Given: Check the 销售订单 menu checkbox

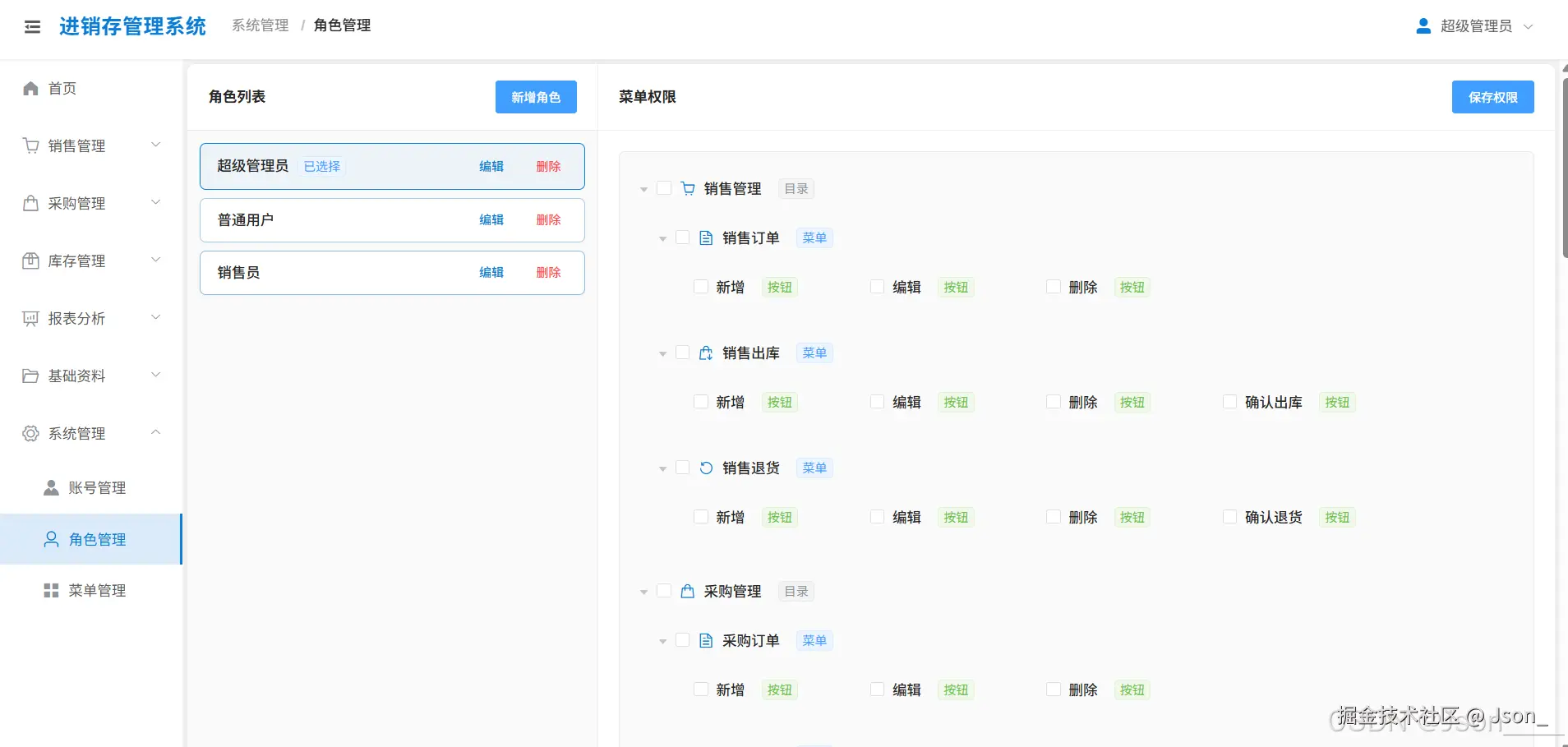Looking at the screenshot, I should tap(682, 237).
